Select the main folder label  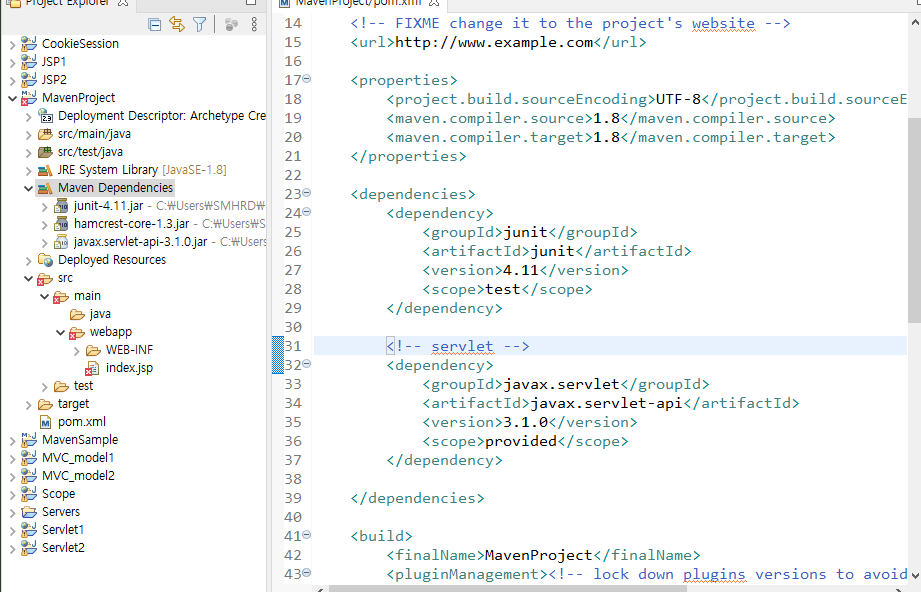click(87, 296)
